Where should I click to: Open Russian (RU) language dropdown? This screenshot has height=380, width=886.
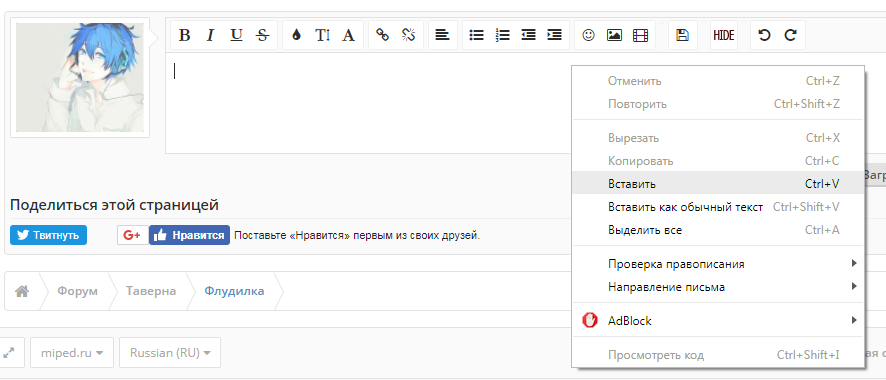coord(170,353)
